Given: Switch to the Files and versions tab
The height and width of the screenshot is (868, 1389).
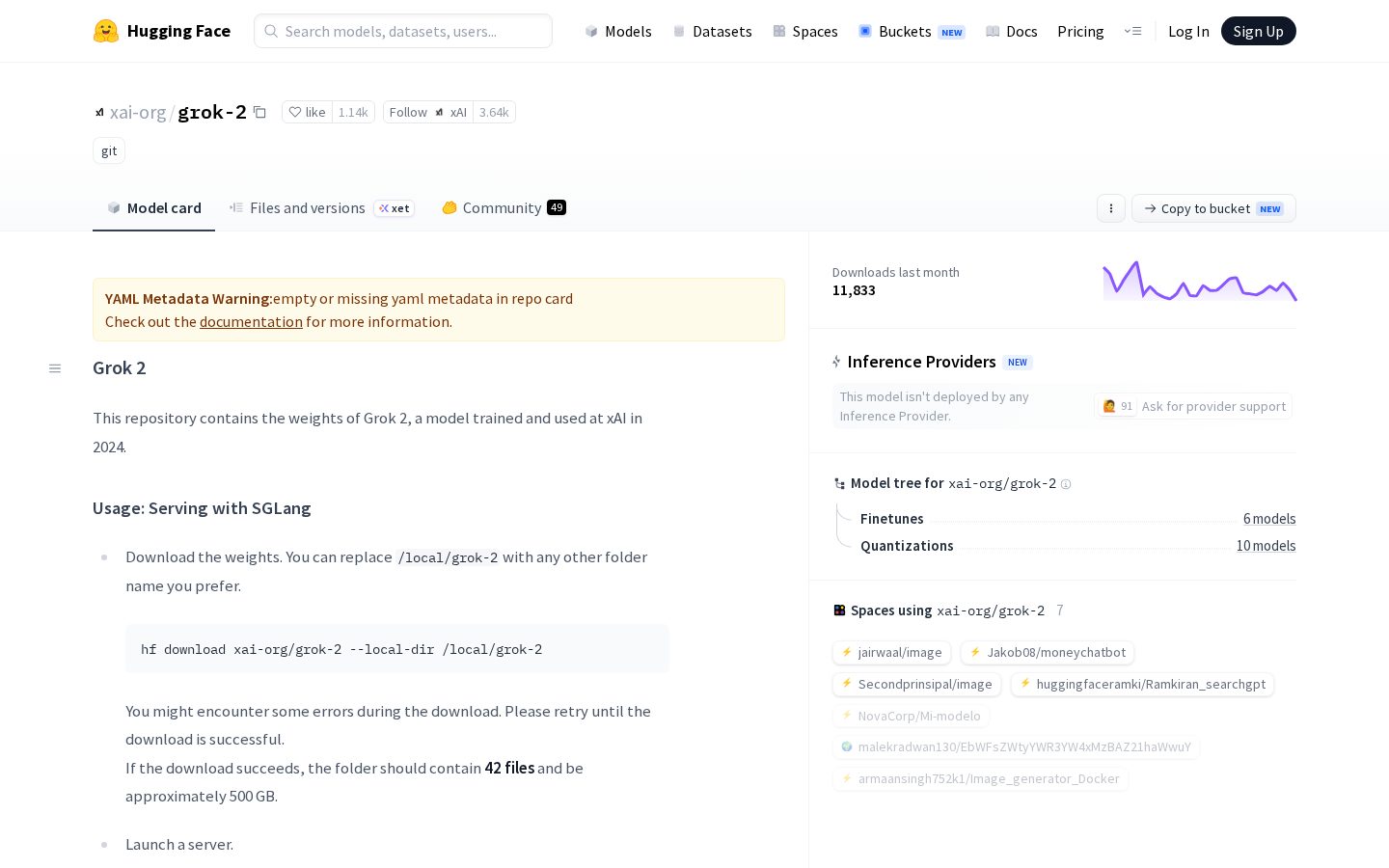Looking at the screenshot, I should pyautogui.click(x=321, y=207).
